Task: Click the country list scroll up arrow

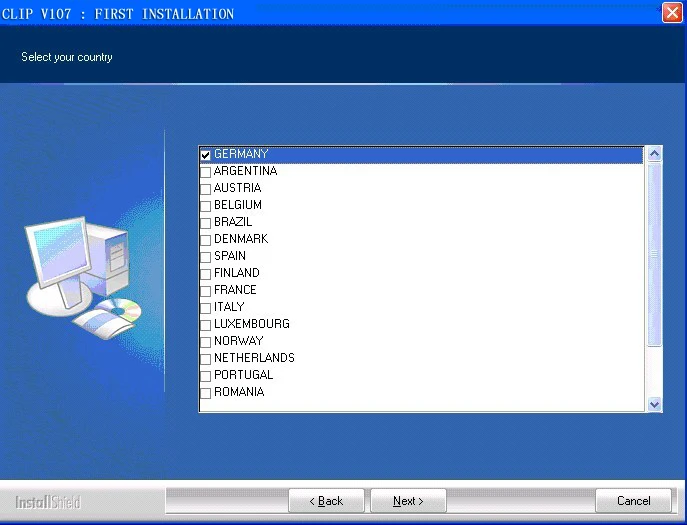Action: pos(654,154)
